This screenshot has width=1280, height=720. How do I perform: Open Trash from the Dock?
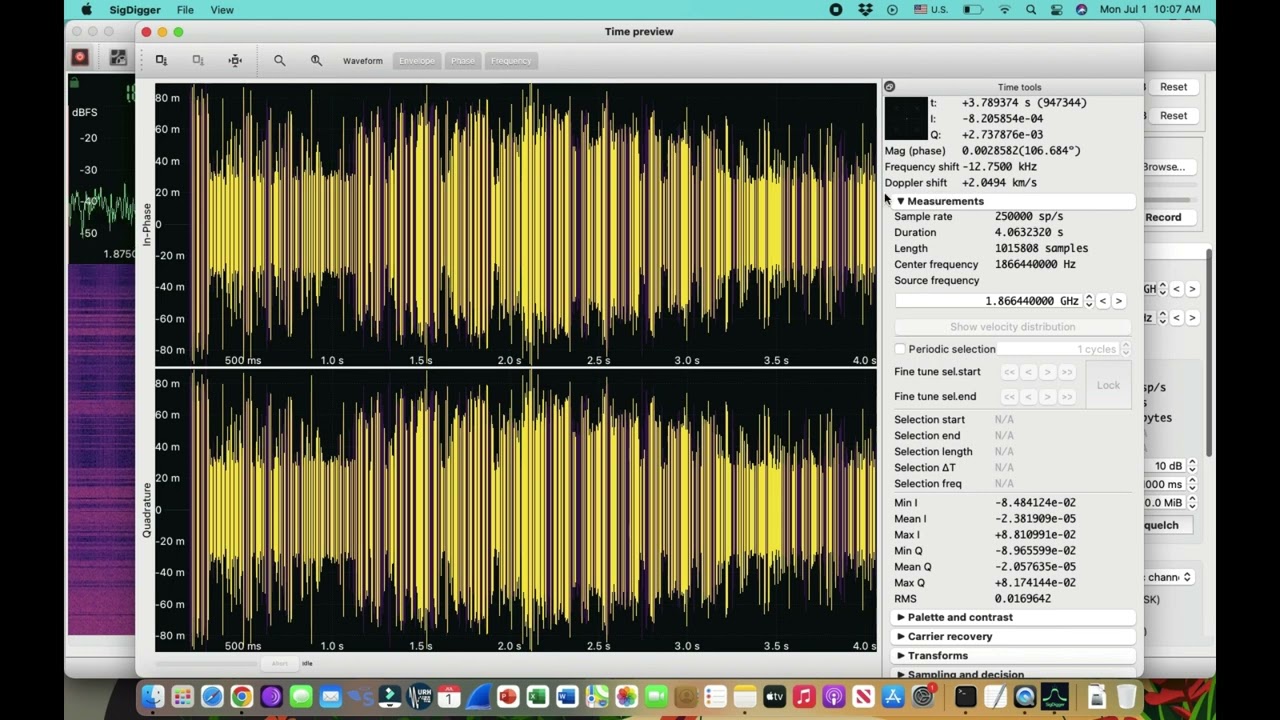1127,696
